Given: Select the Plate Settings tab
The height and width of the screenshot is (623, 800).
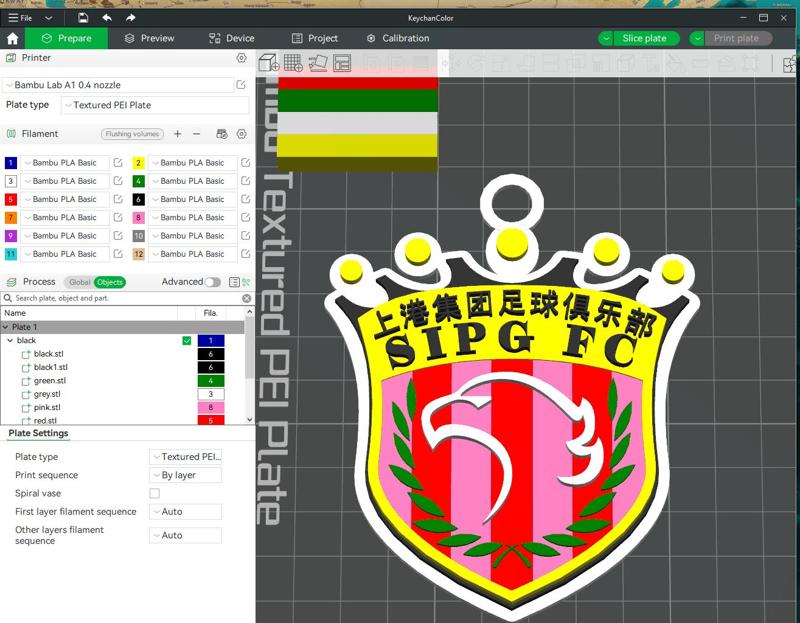Looking at the screenshot, I should tap(38, 433).
